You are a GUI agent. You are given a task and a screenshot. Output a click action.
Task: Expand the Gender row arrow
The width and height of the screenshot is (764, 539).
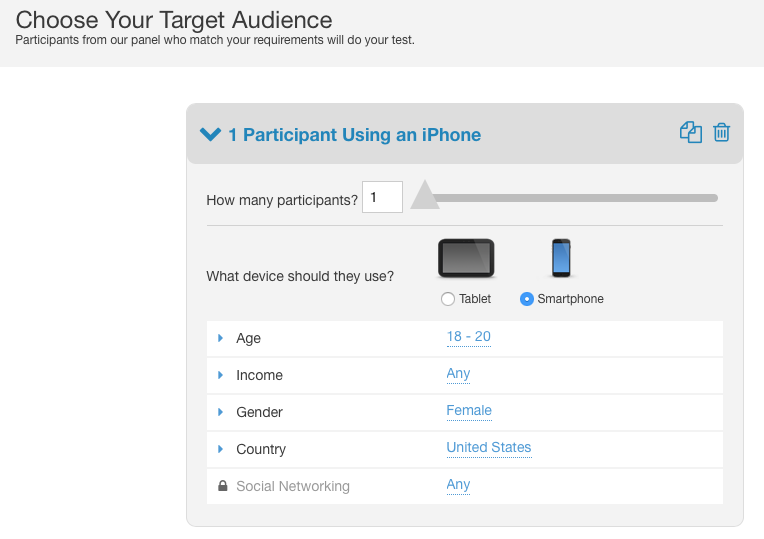(x=220, y=412)
